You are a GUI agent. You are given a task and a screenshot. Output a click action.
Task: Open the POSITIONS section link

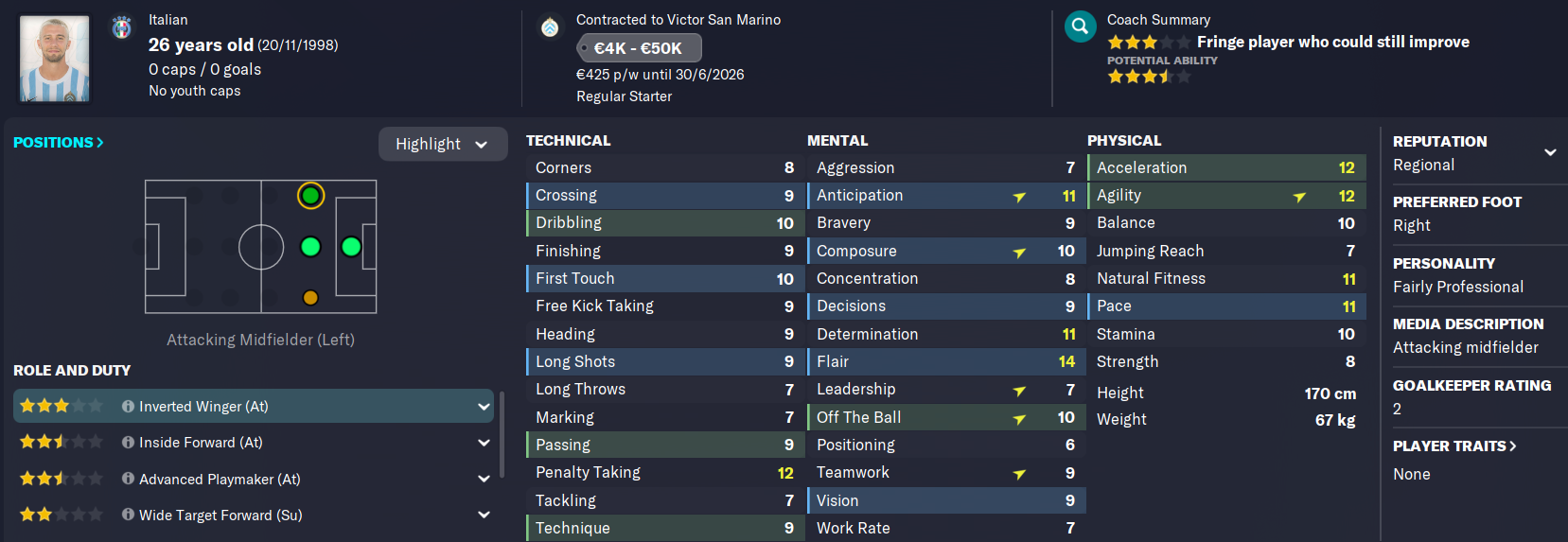tap(59, 143)
